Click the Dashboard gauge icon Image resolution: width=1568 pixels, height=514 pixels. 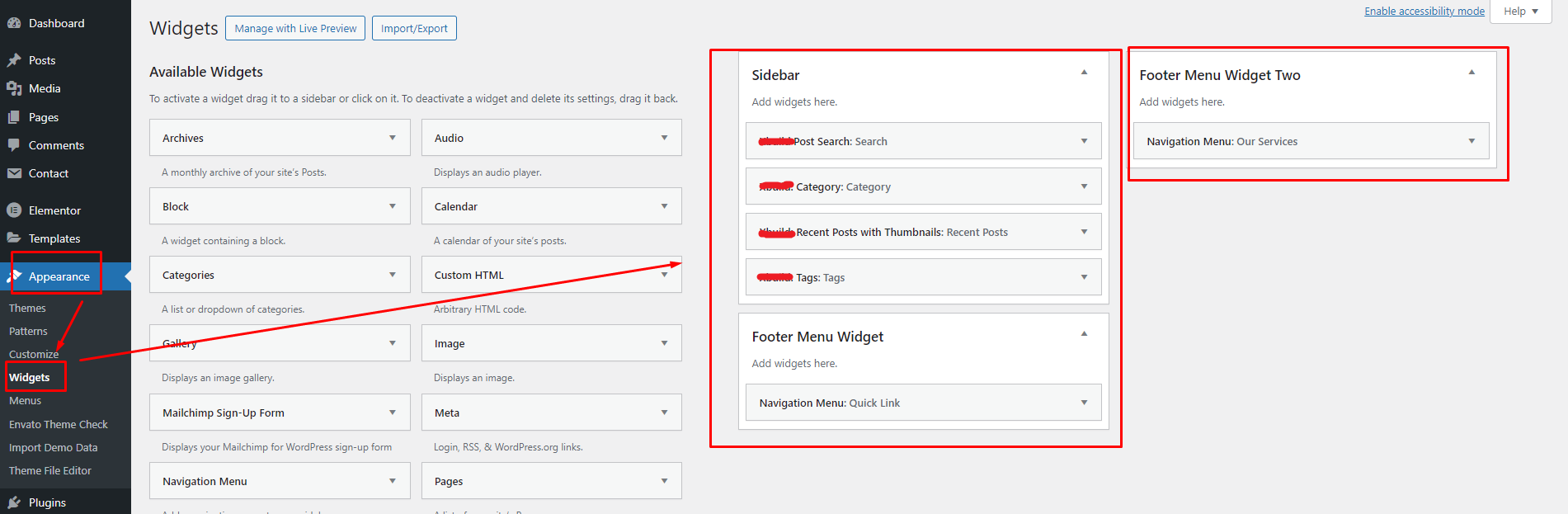coord(14,23)
